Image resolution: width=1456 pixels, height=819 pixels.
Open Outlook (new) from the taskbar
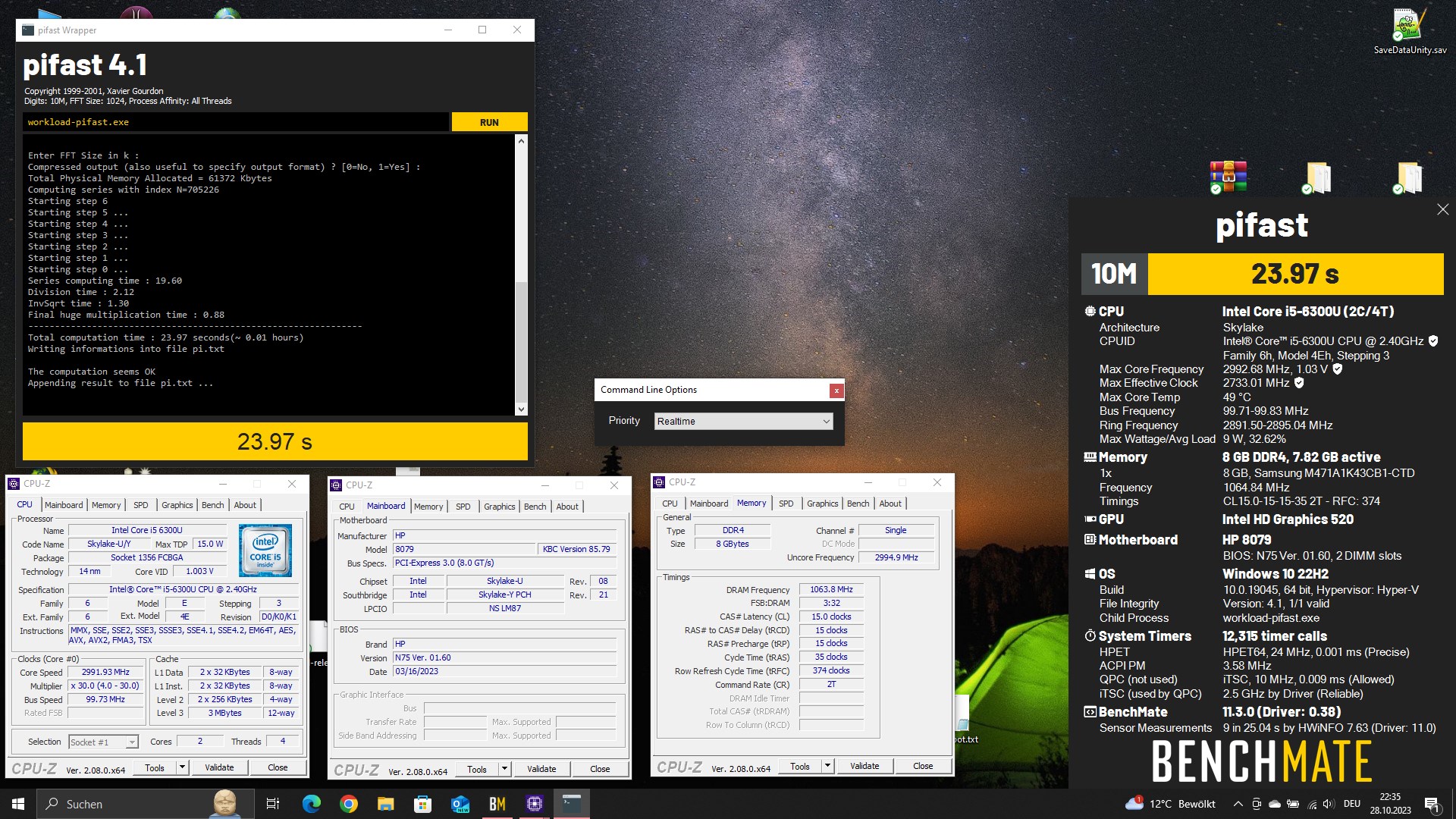(x=460, y=804)
